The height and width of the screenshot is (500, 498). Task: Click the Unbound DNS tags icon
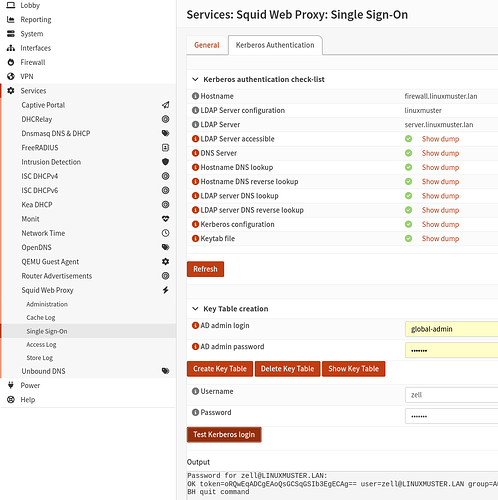pos(165,371)
